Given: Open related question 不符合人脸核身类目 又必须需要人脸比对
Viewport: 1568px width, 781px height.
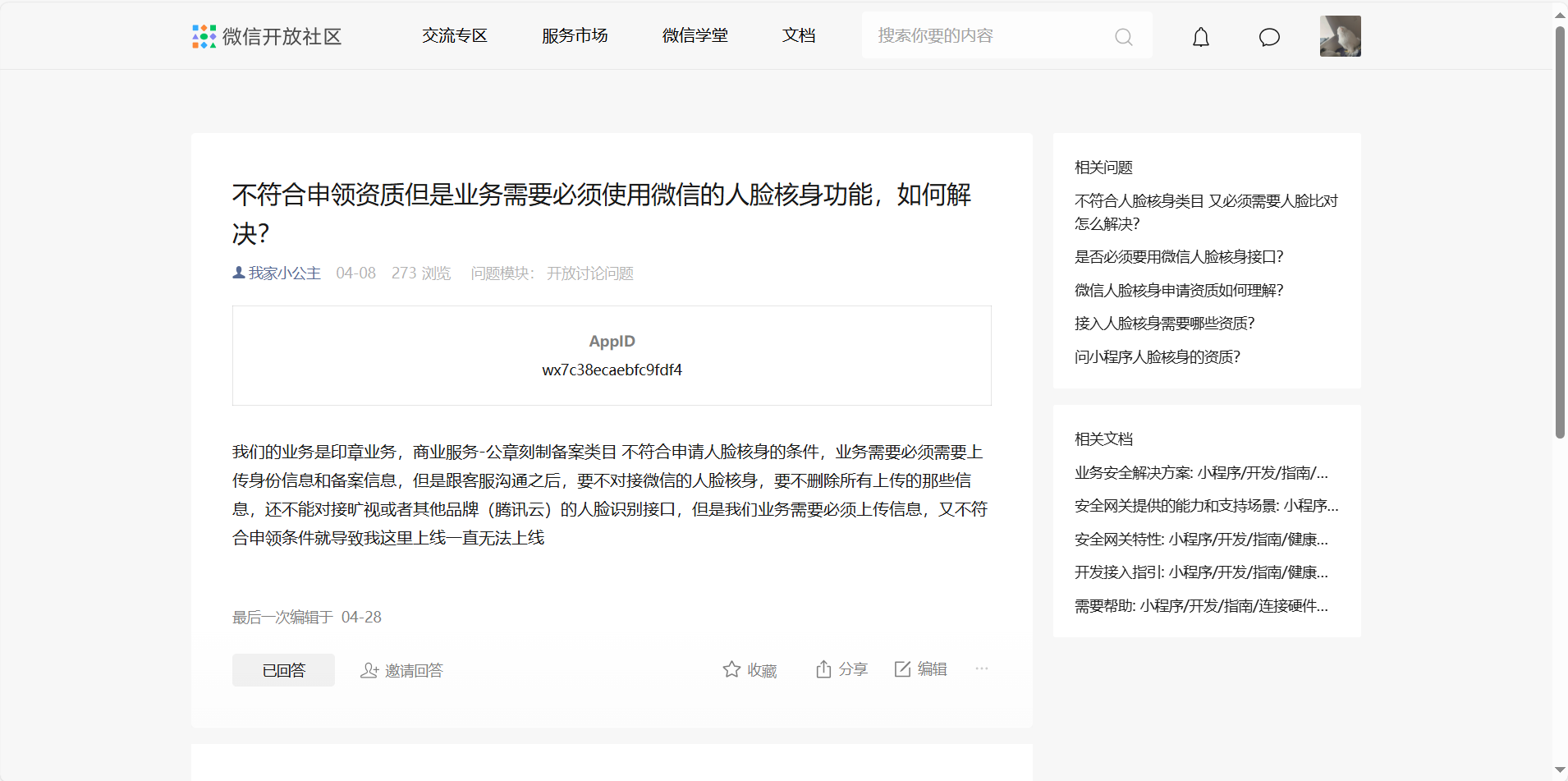Looking at the screenshot, I should tap(1206, 212).
